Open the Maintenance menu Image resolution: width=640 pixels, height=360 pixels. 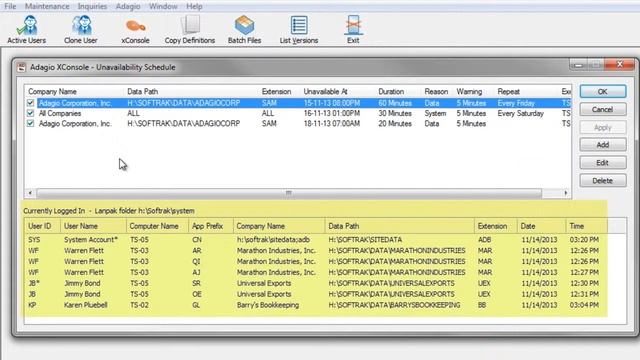[x=47, y=7]
